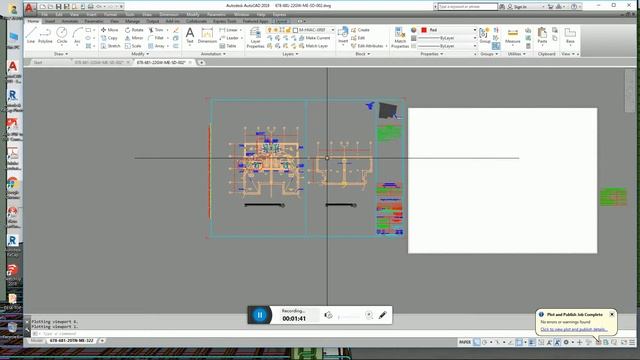
Task: Activate the Rotate command
Action: point(134,30)
